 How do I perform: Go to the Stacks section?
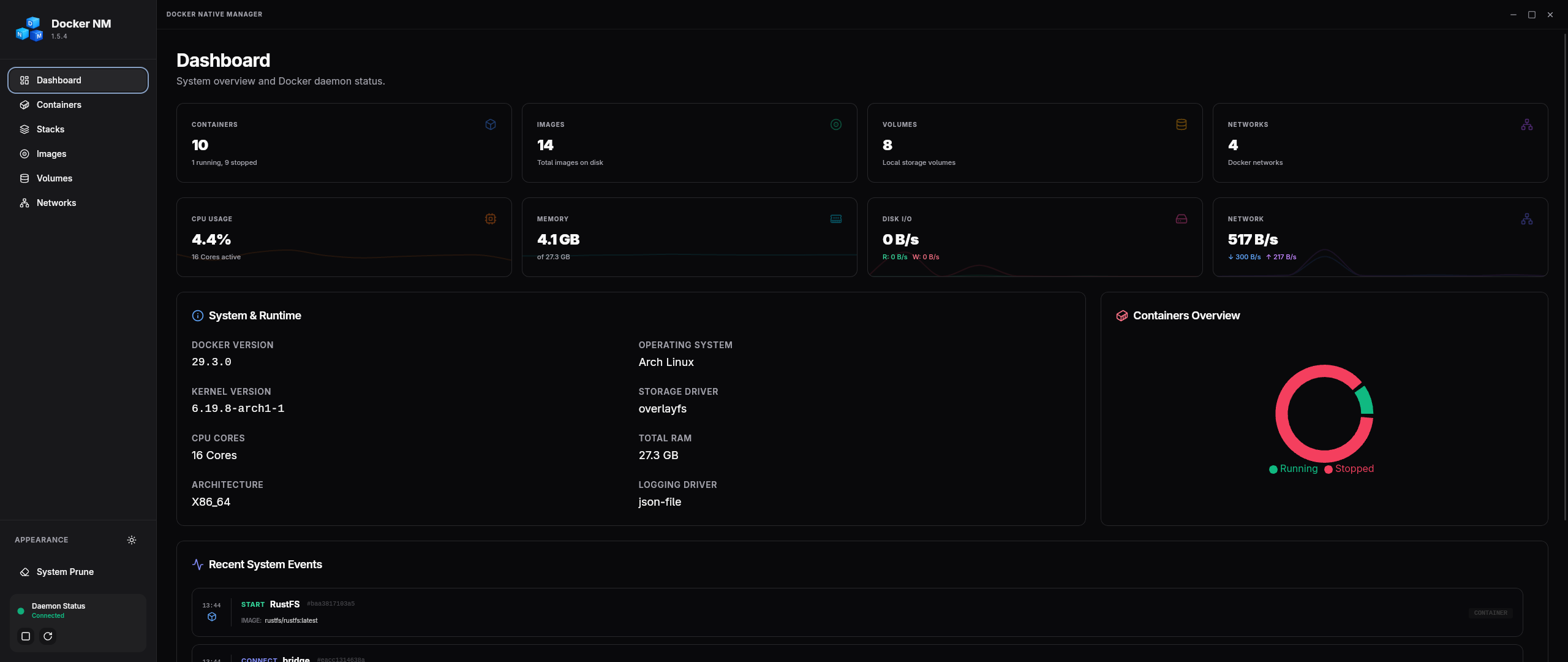(x=50, y=129)
